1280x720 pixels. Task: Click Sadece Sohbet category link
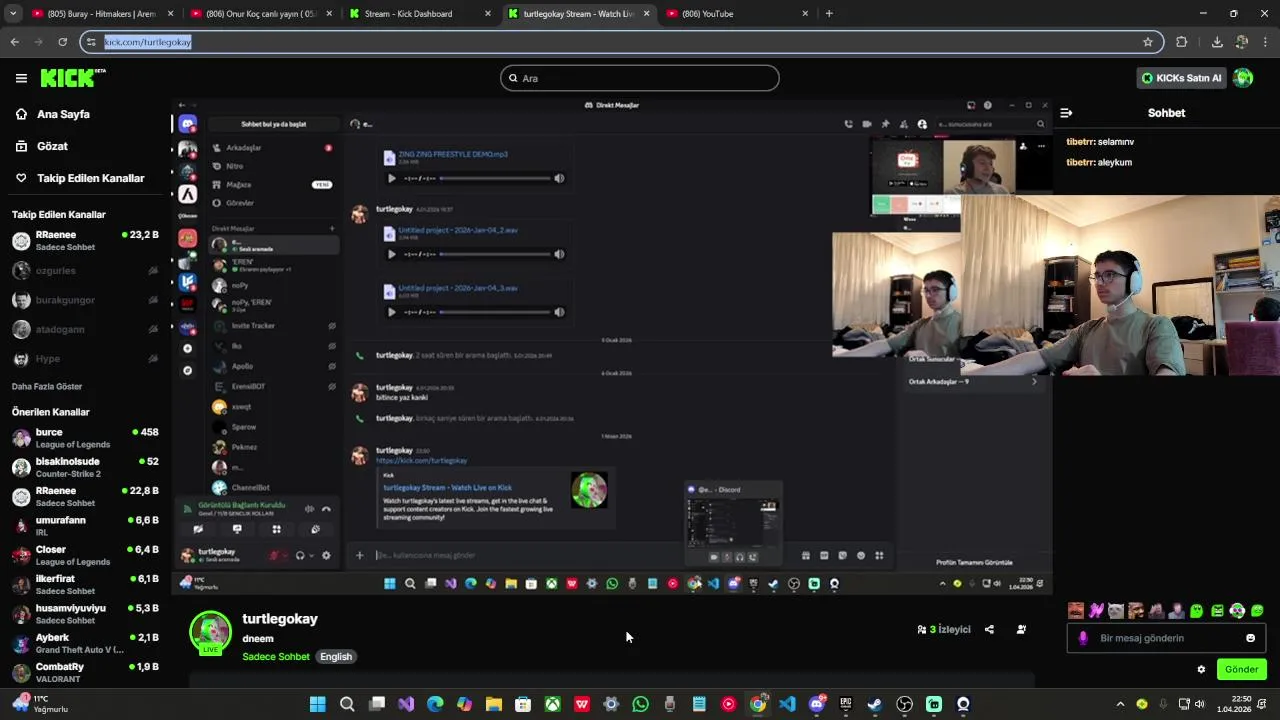(276, 657)
